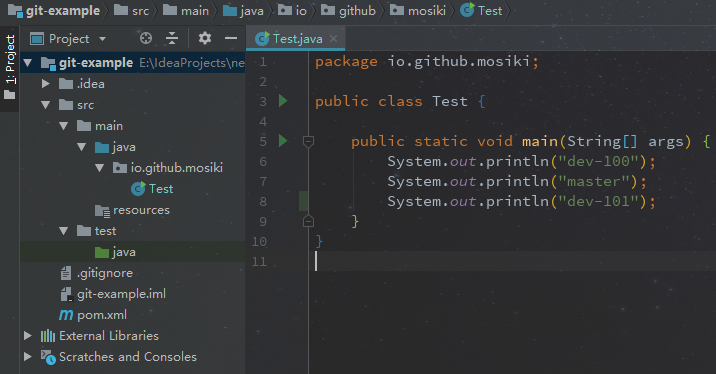Collapse the java source folder under main
716x374 pixels.
point(82,147)
